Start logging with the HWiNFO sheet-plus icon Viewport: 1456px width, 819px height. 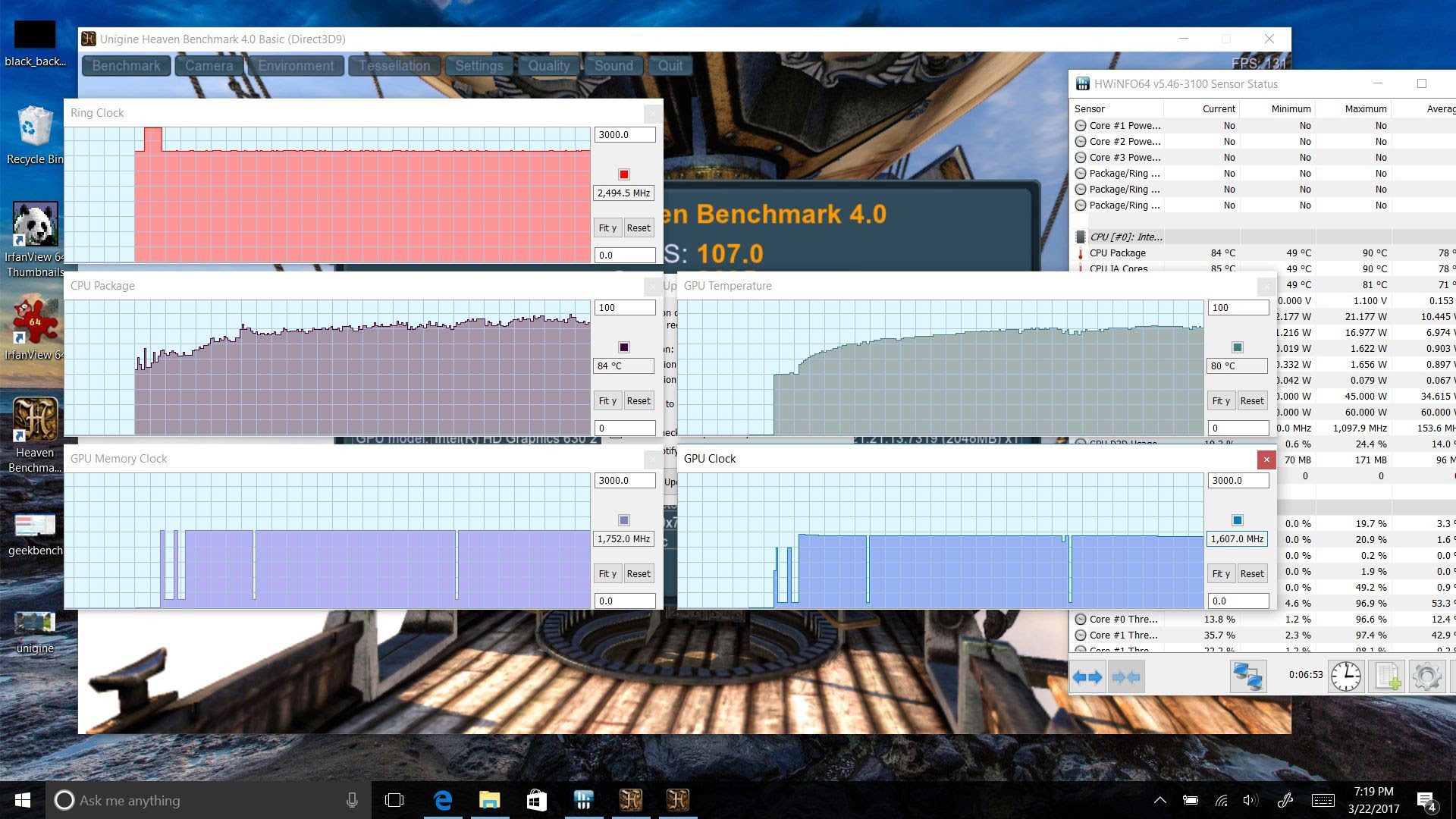coord(1386,676)
